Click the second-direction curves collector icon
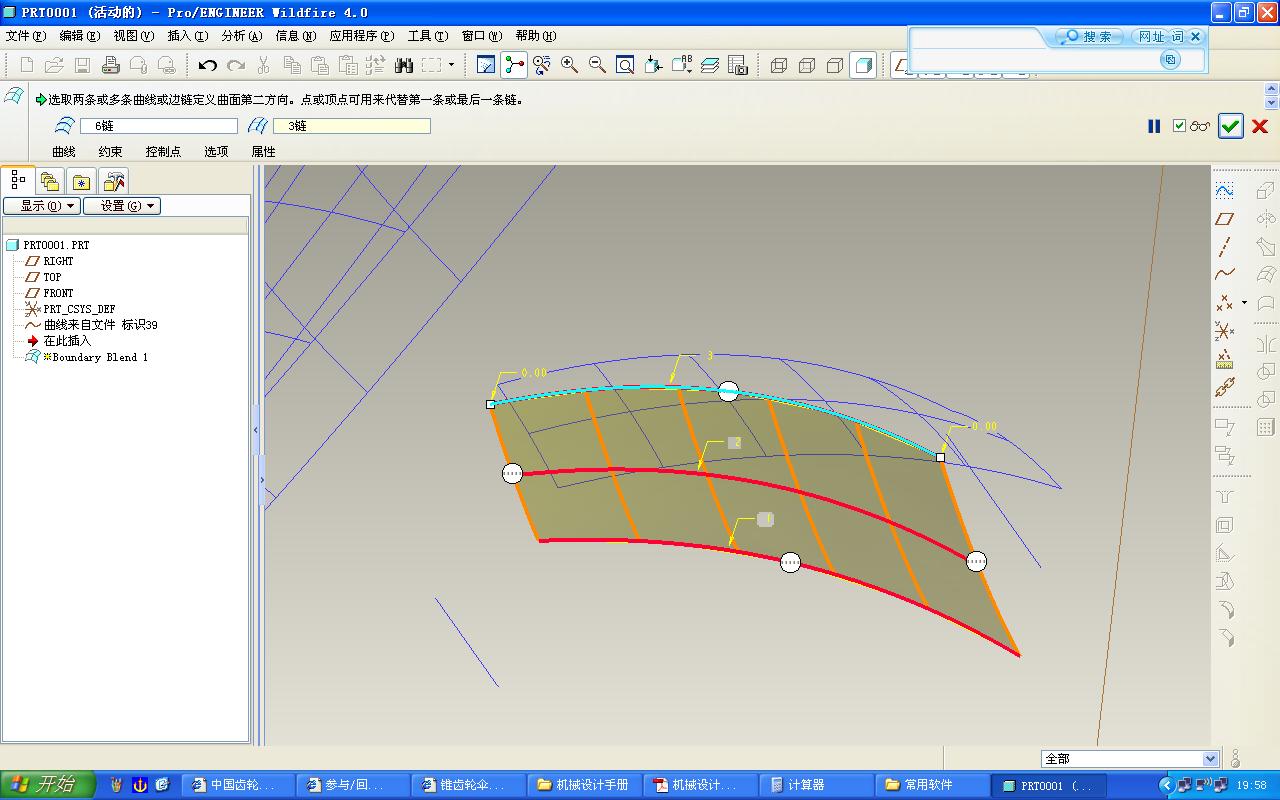The width and height of the screenshot is (1280, 800). [257, 126]
